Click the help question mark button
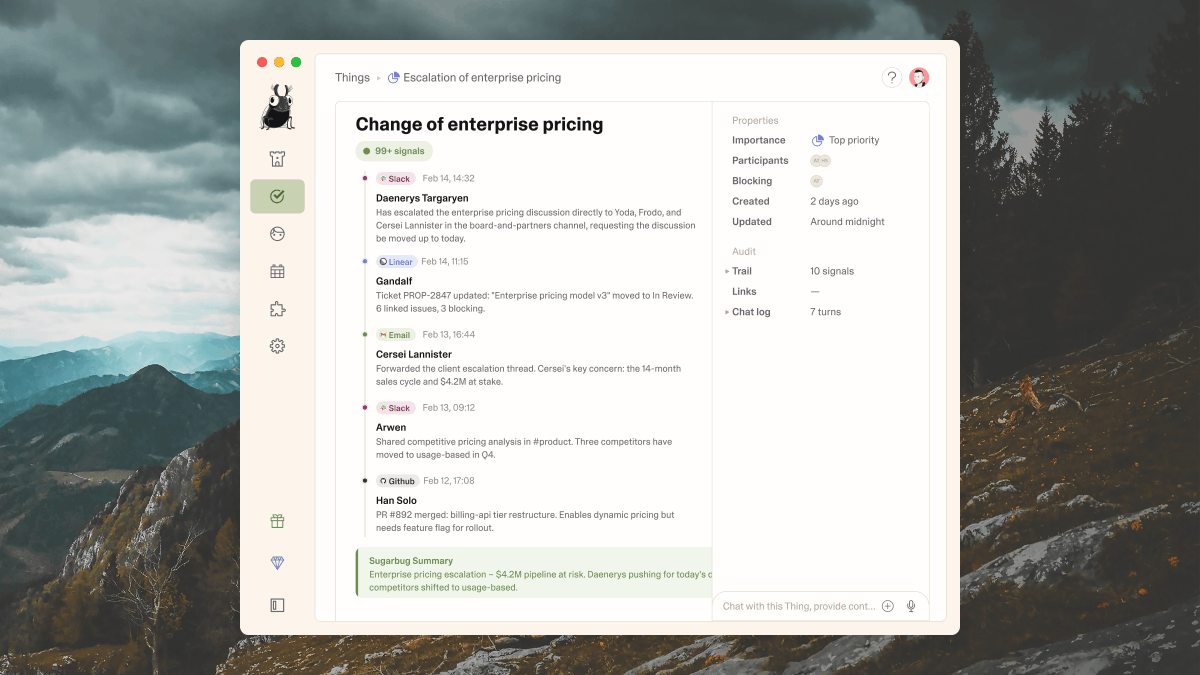 coord(891,77)
